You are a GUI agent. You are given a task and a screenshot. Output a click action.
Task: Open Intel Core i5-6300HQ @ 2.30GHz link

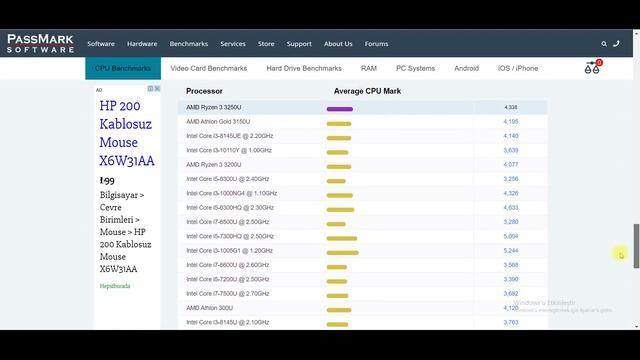click(x=230, y=207)
